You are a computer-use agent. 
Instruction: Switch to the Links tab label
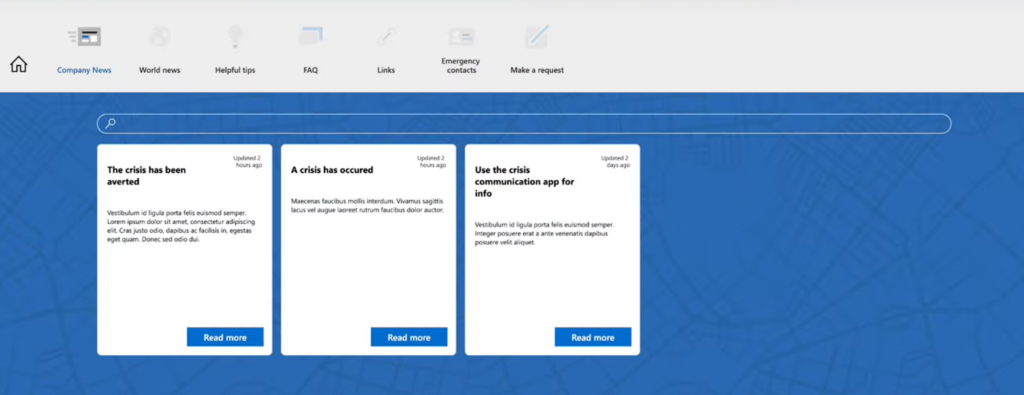tap(386, 70)
